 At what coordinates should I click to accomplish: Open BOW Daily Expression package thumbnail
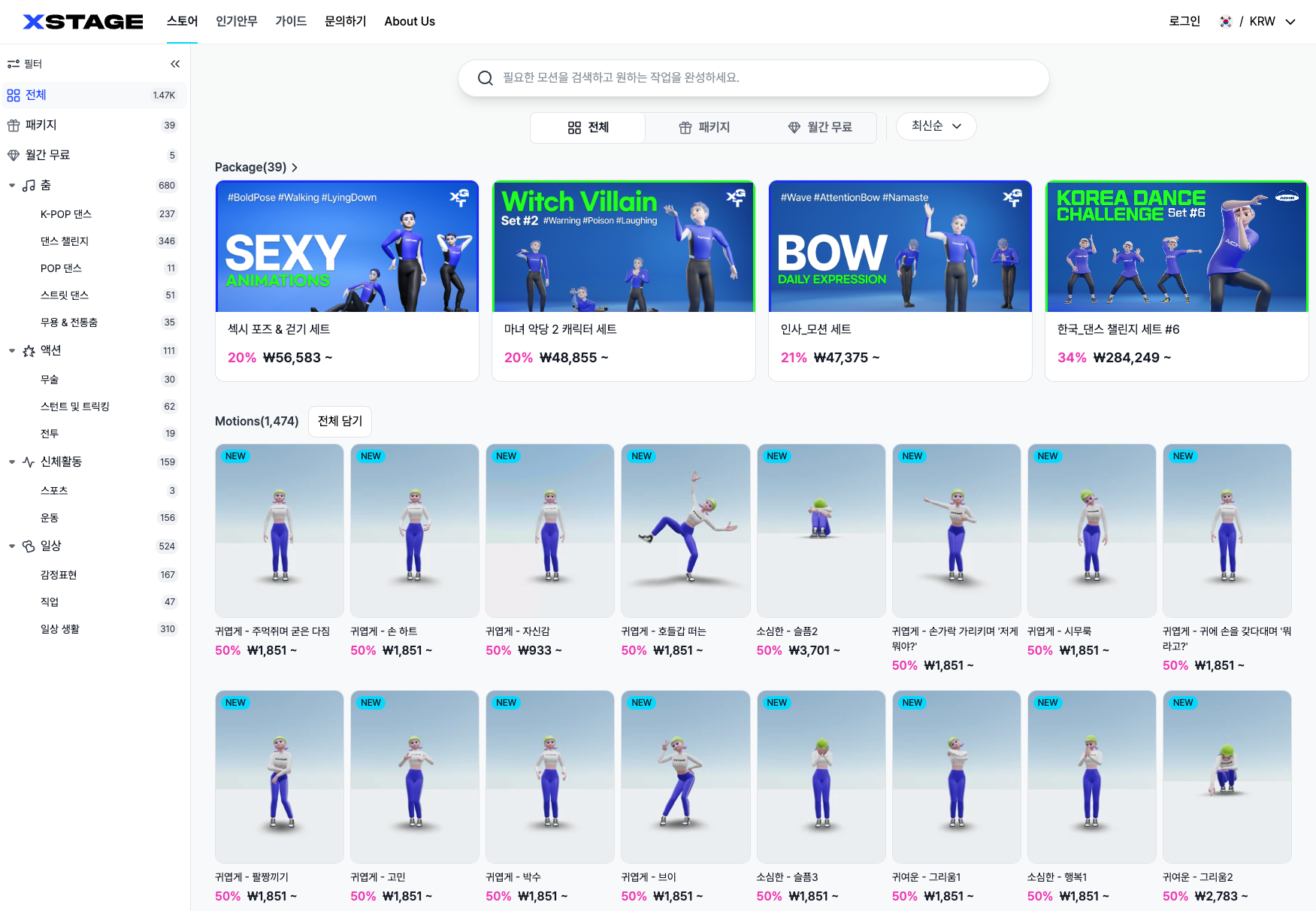[x=900, y=247]
